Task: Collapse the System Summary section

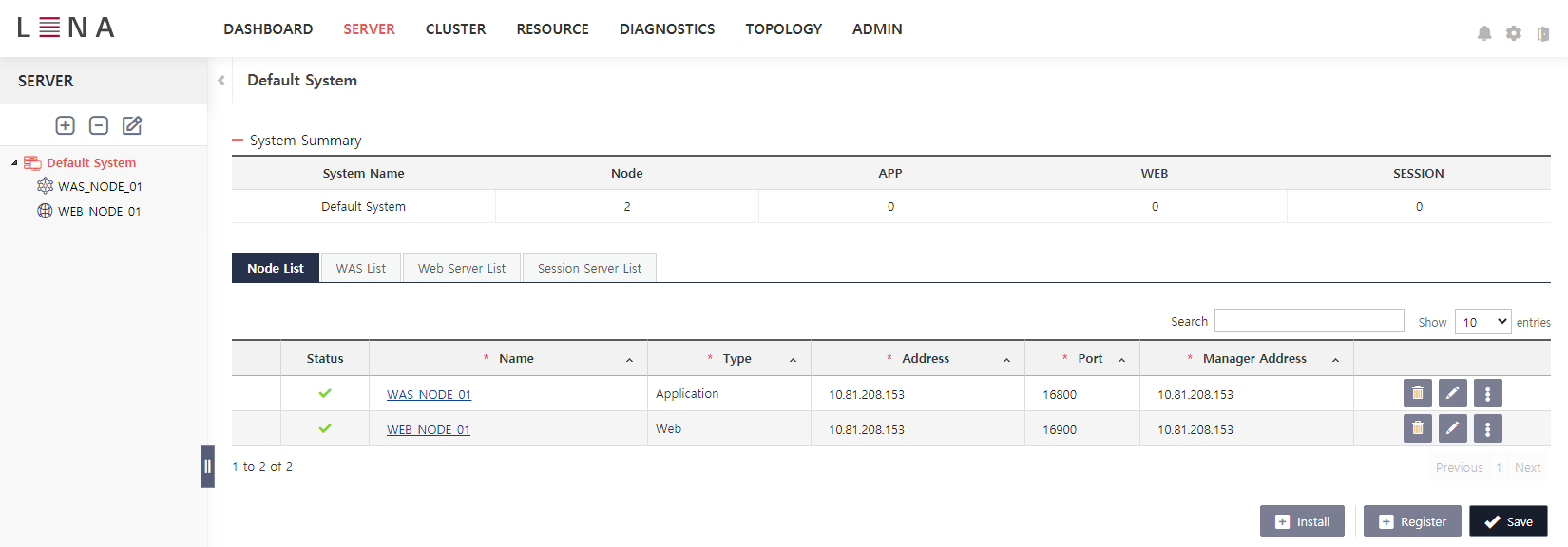Action: (238, 141)
